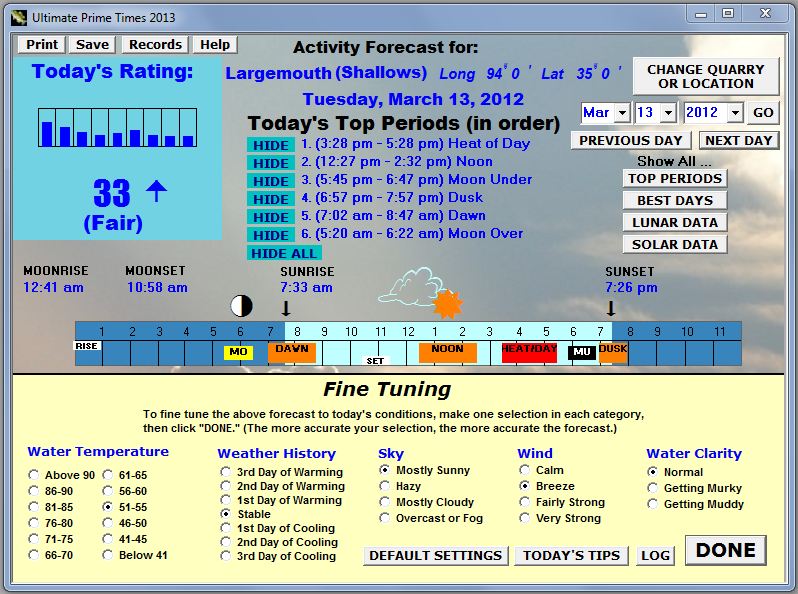Open the year dropdown showing 2012
Screen dimensions: 798x594
coord(735,112)
